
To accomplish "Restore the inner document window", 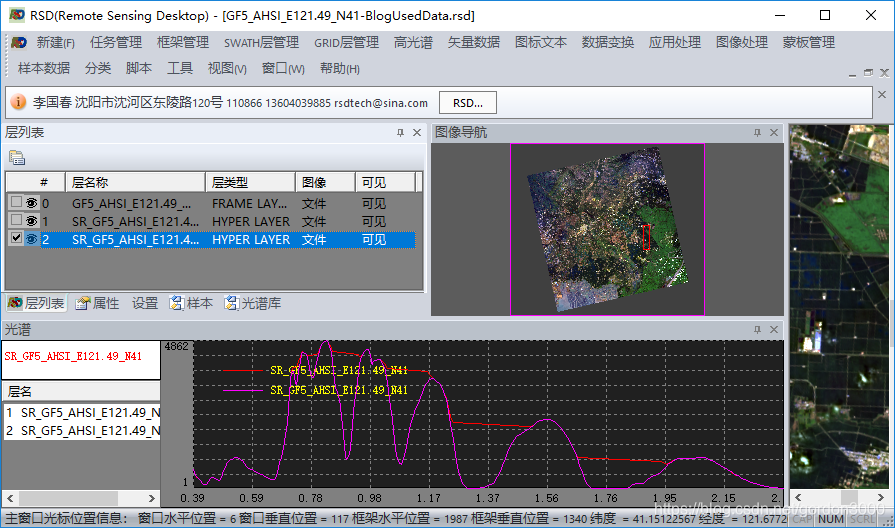I will tap(868, 73).
